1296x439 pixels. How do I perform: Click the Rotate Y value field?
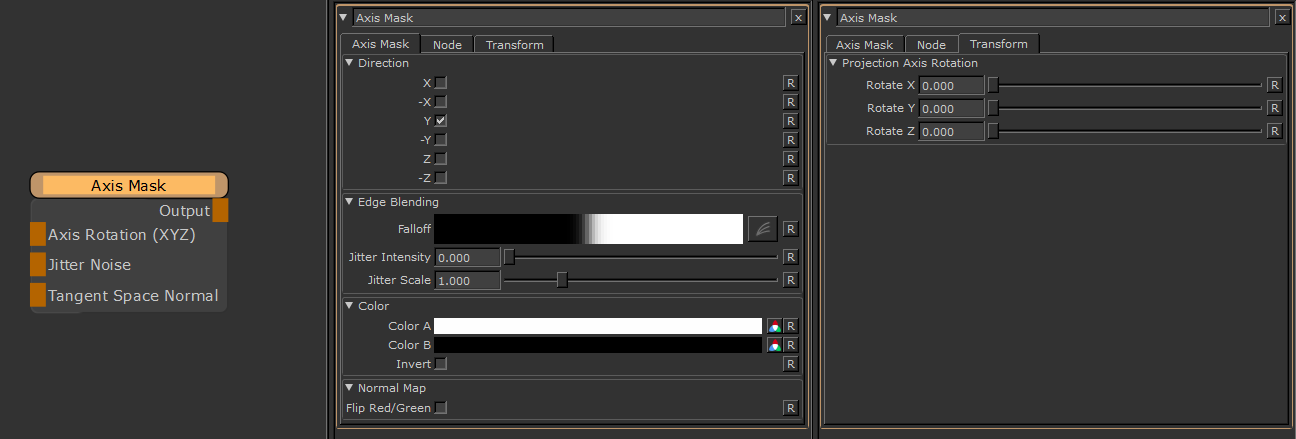(951, 108)
